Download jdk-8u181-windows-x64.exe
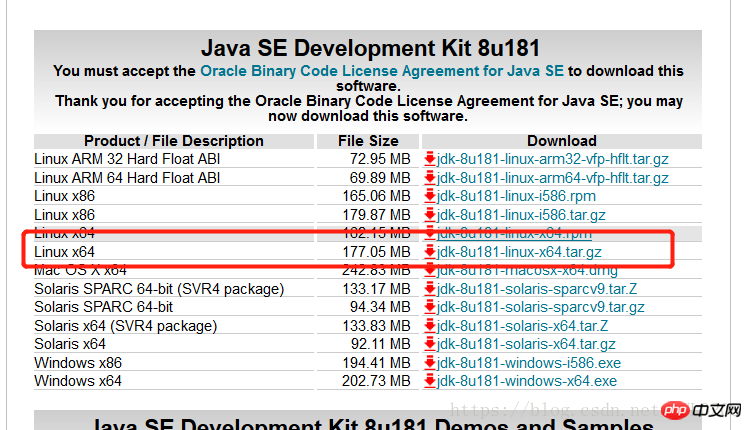The image size is (752, 430). (x=527, y=381)
